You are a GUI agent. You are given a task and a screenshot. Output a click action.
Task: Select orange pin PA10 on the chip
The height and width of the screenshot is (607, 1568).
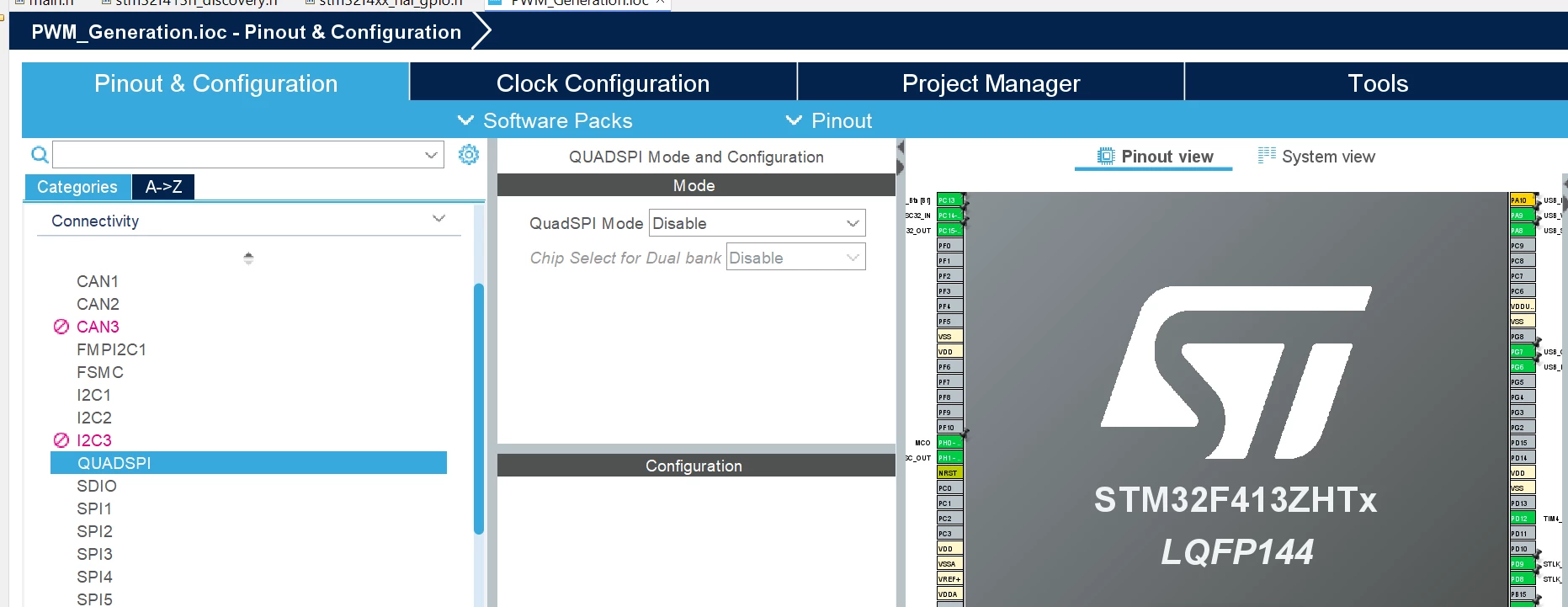point(1523,200)
